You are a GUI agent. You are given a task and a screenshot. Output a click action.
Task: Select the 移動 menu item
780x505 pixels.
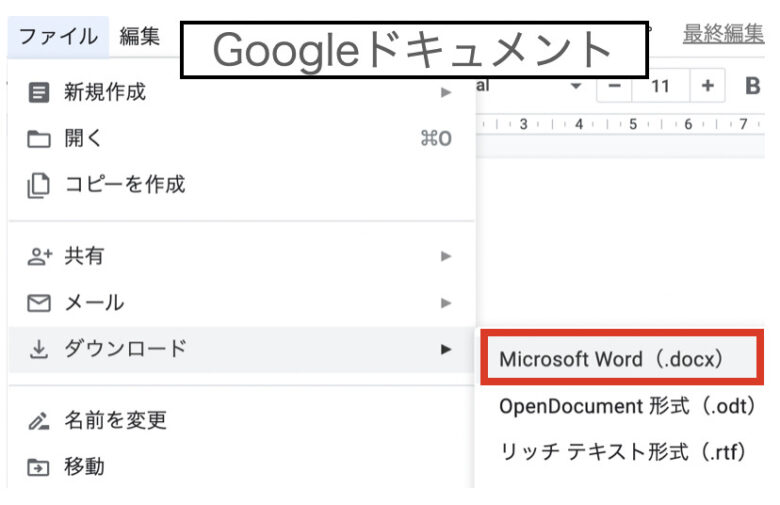242,467
